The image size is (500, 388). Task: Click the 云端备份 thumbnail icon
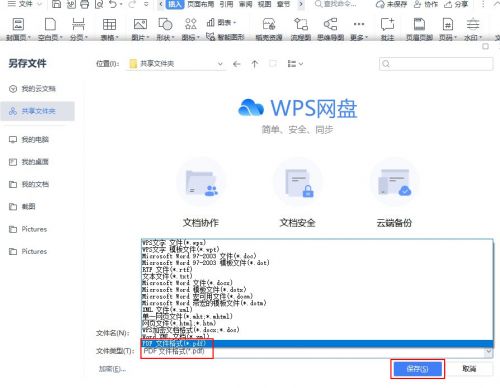[x=395, y=182]
